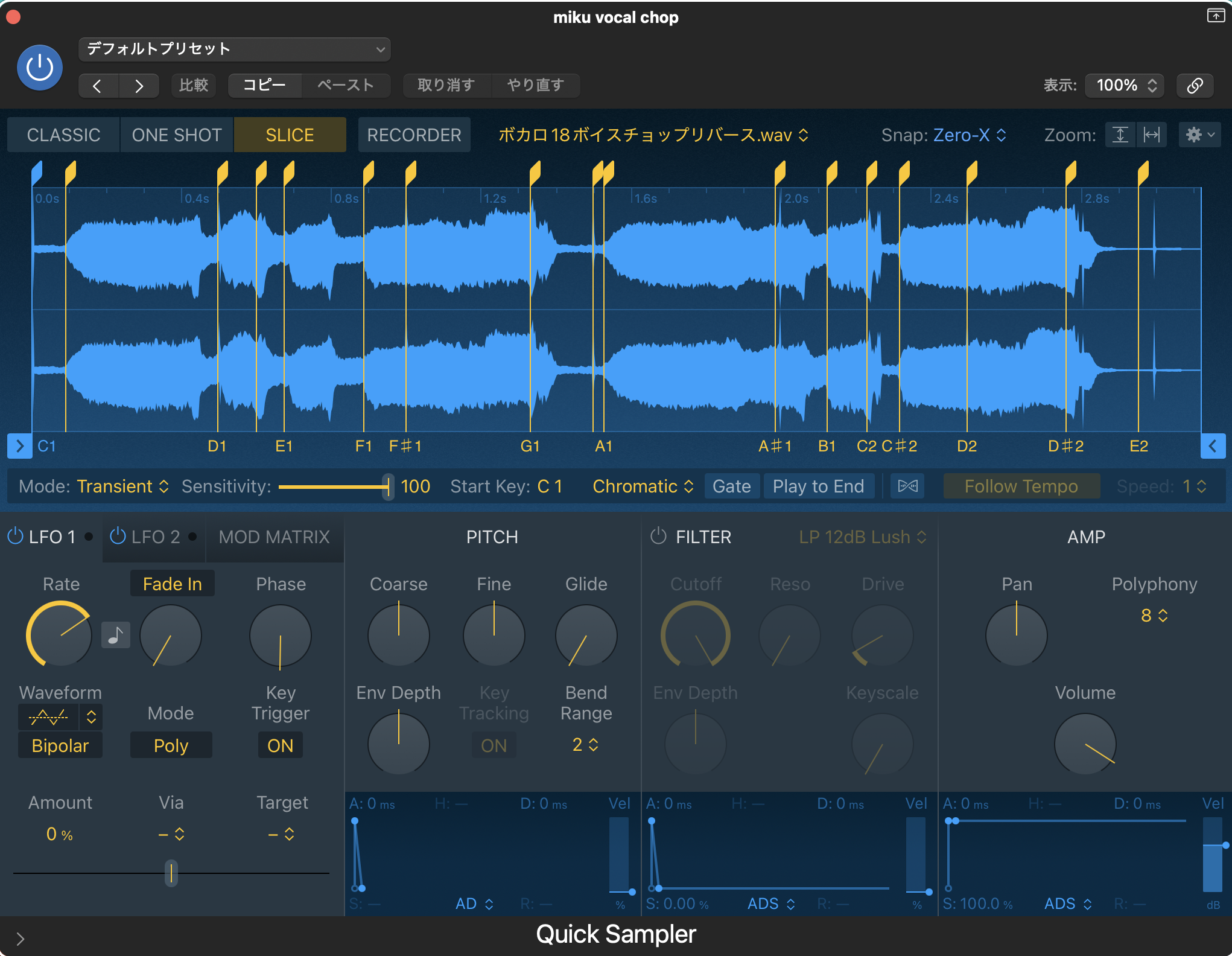Toggle the LFO 2 power icon

118,536
